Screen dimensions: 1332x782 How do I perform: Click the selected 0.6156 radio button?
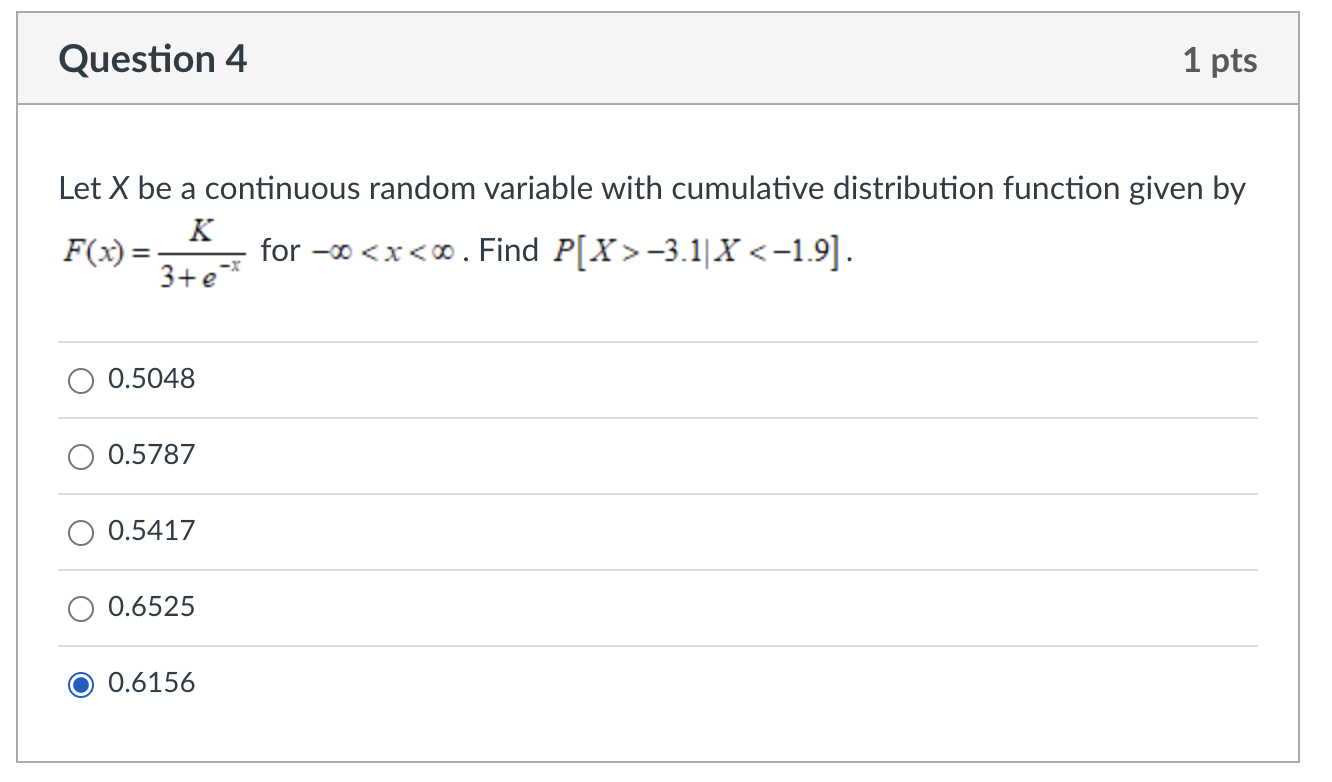click(x=81, y=684)
